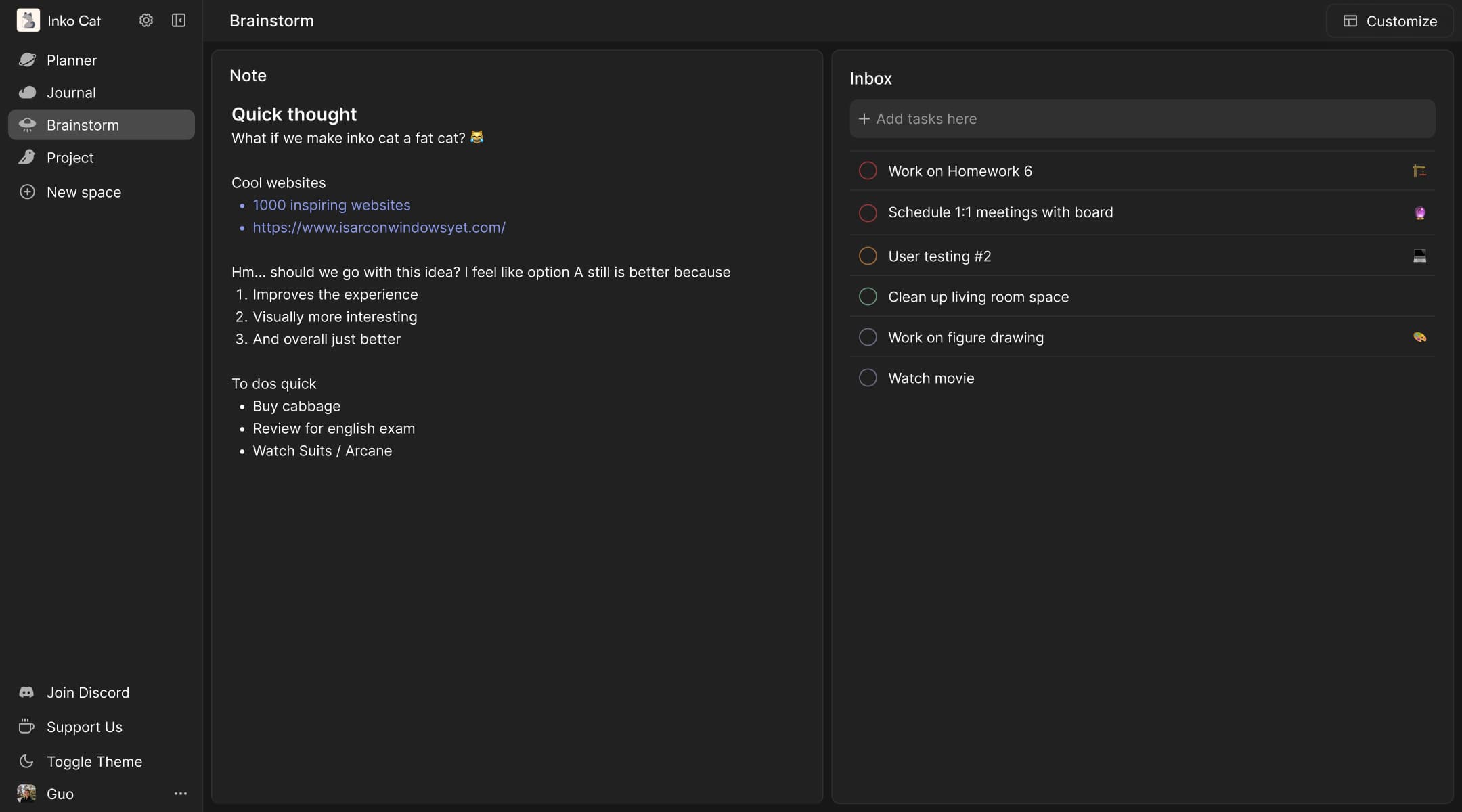Click crystal ball icon on Schedule meetings task
The height and width of the screenshot is (812, 1462).
click(x=1419, y=213)
